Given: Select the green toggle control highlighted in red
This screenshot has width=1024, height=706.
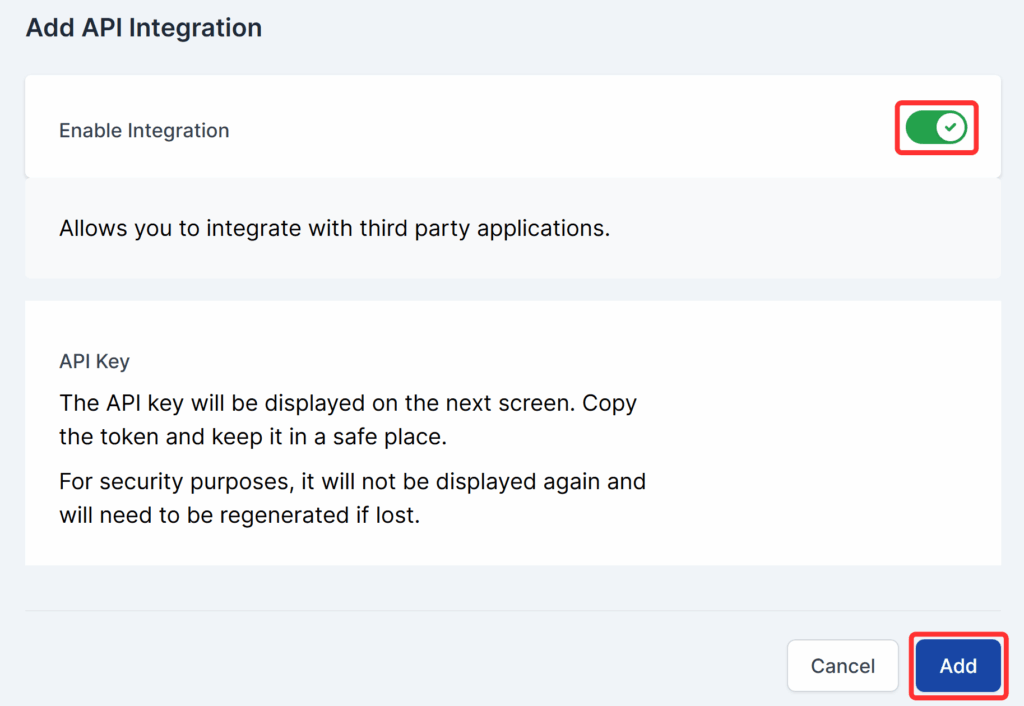Looking at the screenshot, I should point(936,127).
